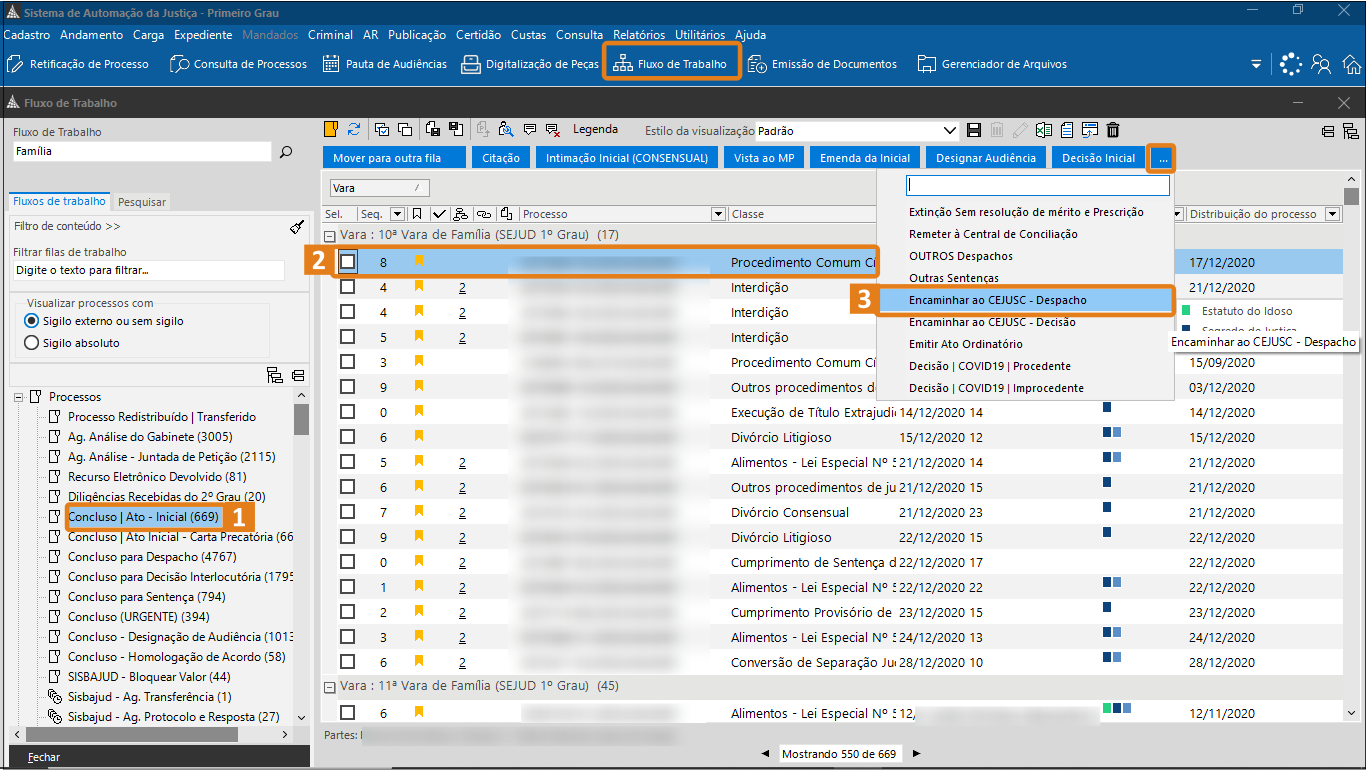Viewport: 1367px width, 770px height.
Task: Check the box for the Divórcio Litigioso 15/12/2020 row
Action: [347, 437]
